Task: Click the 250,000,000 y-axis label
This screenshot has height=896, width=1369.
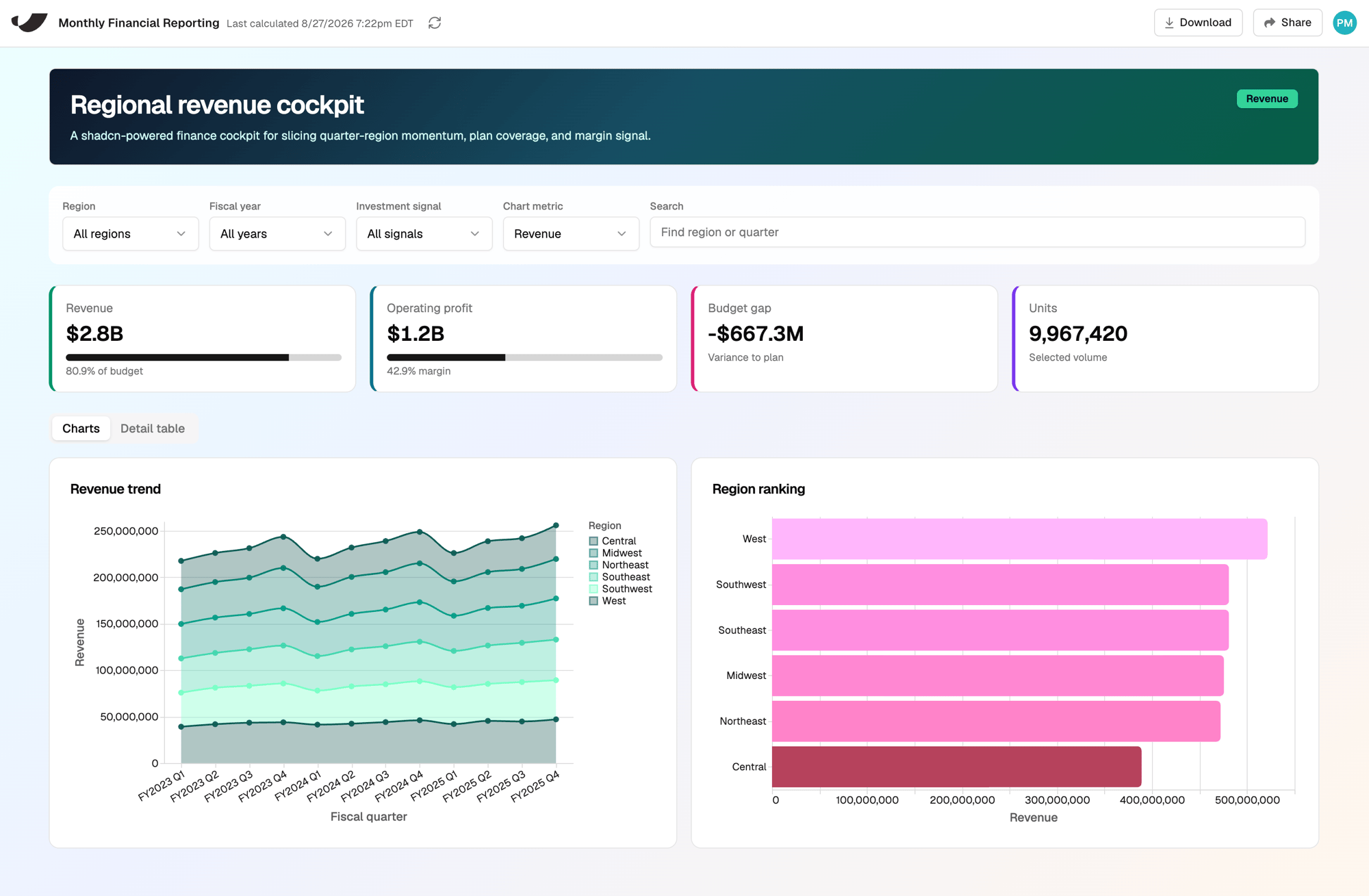Action: point(126,531)
